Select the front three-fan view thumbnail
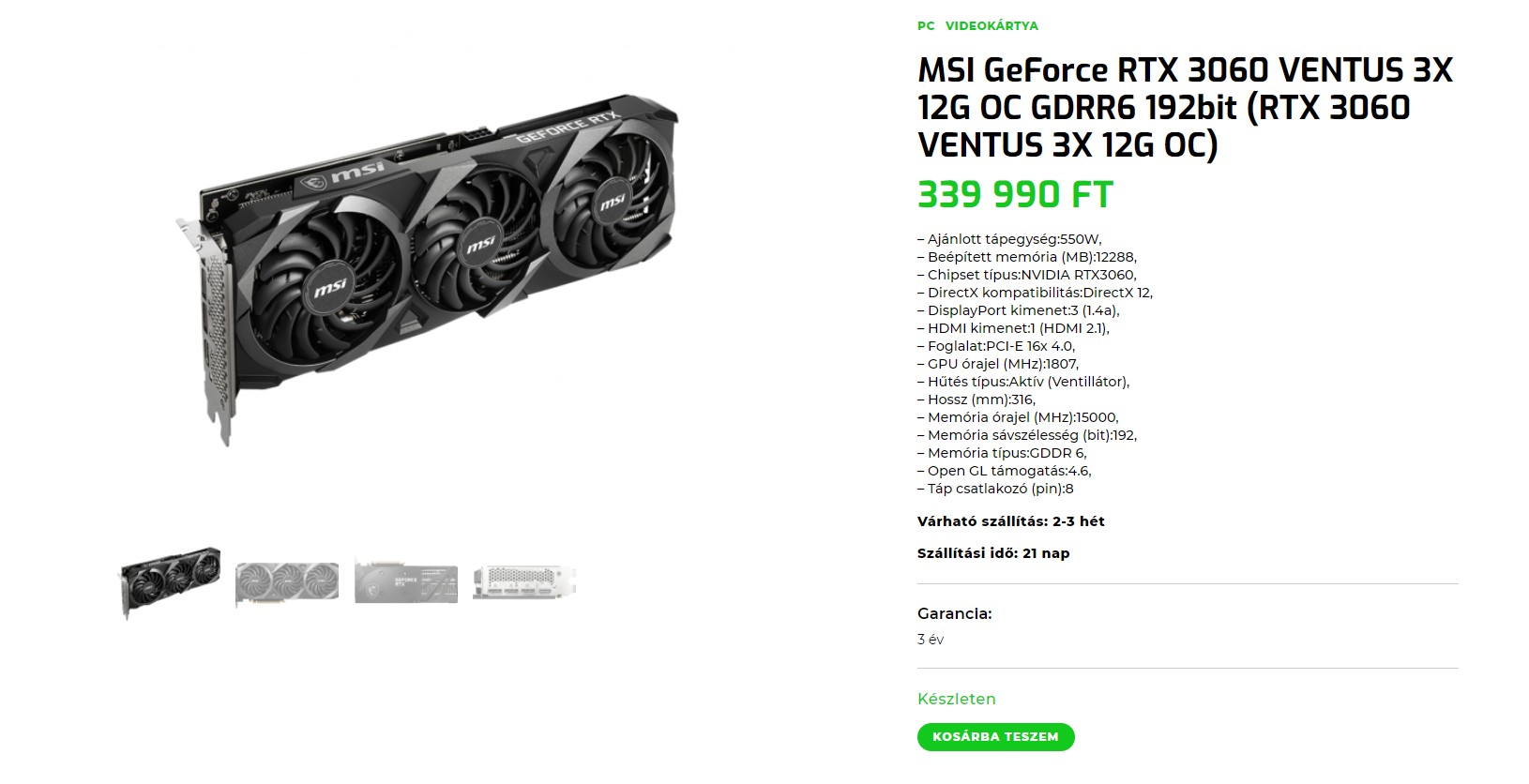This screenshot has width=1529, height=784. click(287, 582)
